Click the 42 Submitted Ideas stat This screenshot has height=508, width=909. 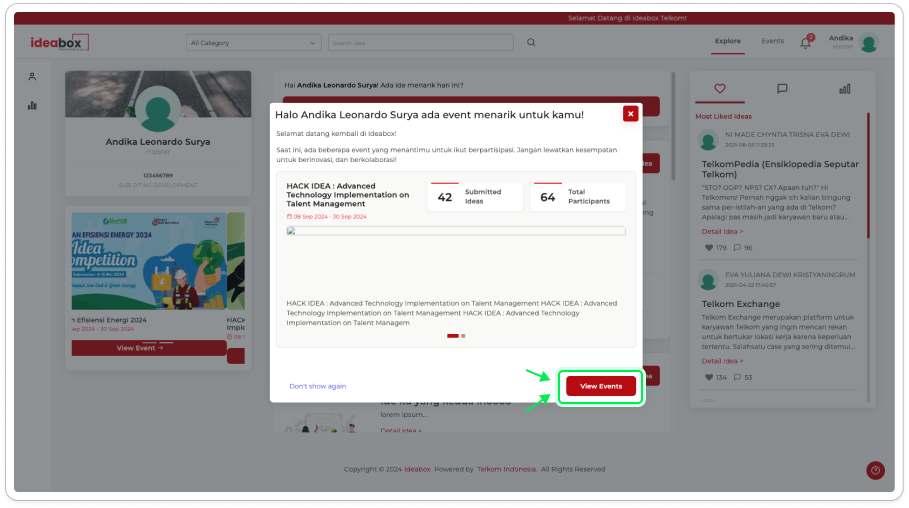(x=475, y=197)
